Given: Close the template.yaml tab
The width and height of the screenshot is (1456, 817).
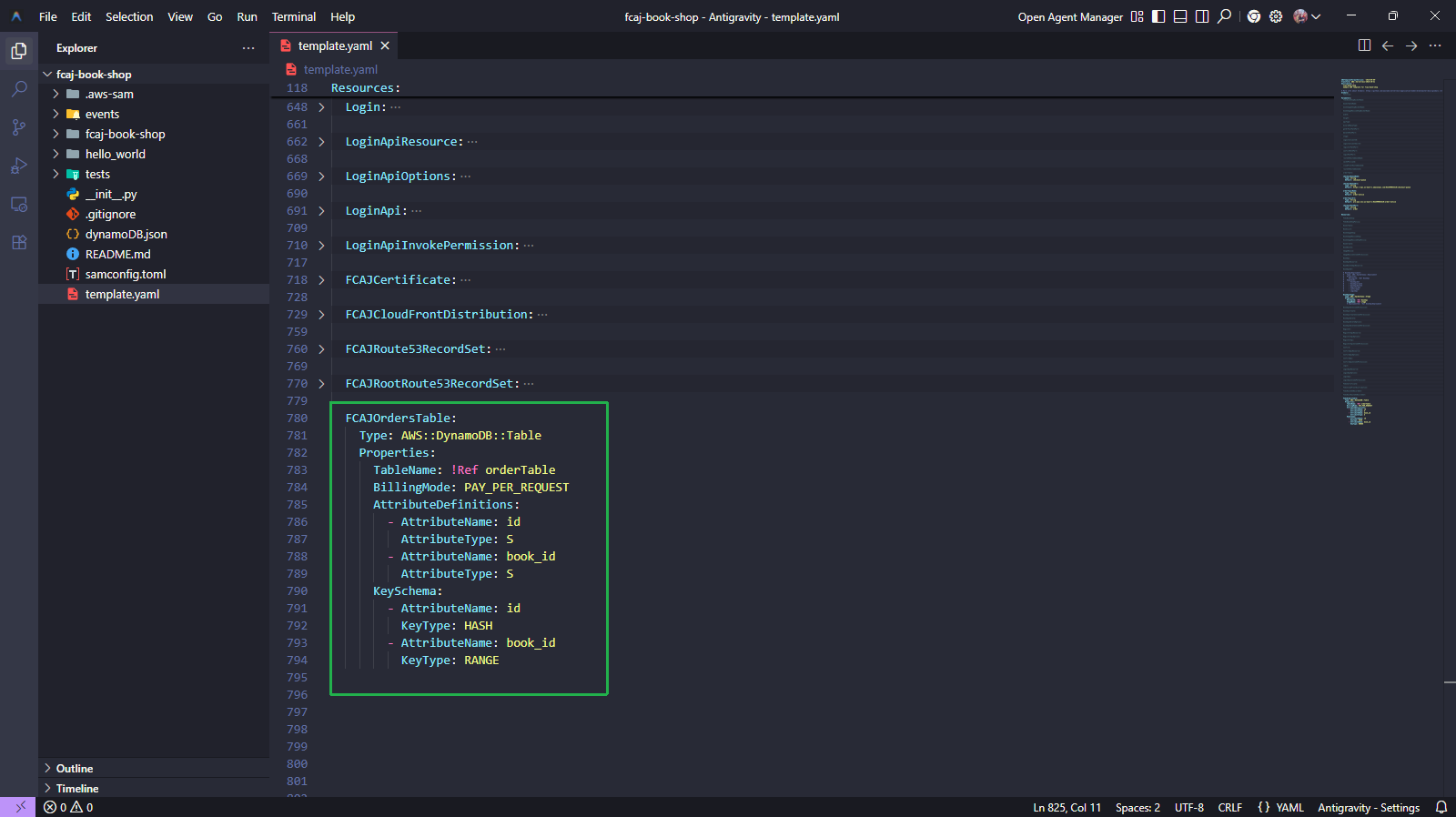Looking at the screenshot, I should [385, 45].
